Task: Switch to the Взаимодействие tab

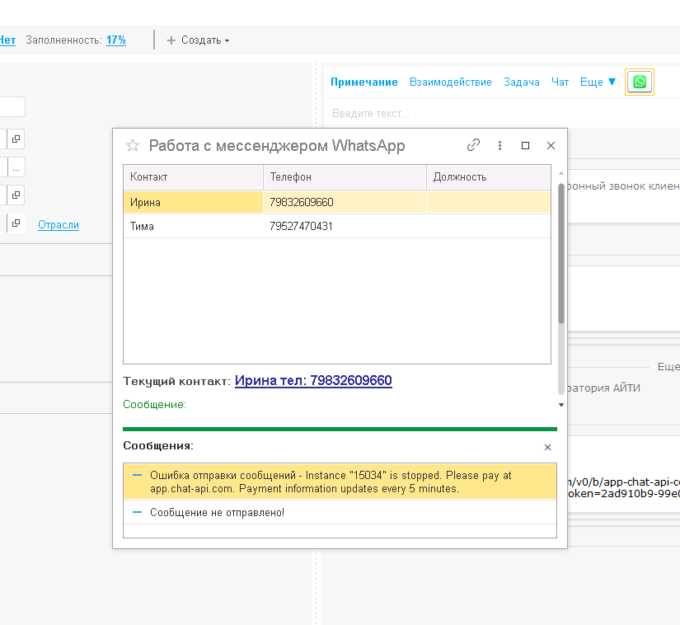Action: point(450,82)
